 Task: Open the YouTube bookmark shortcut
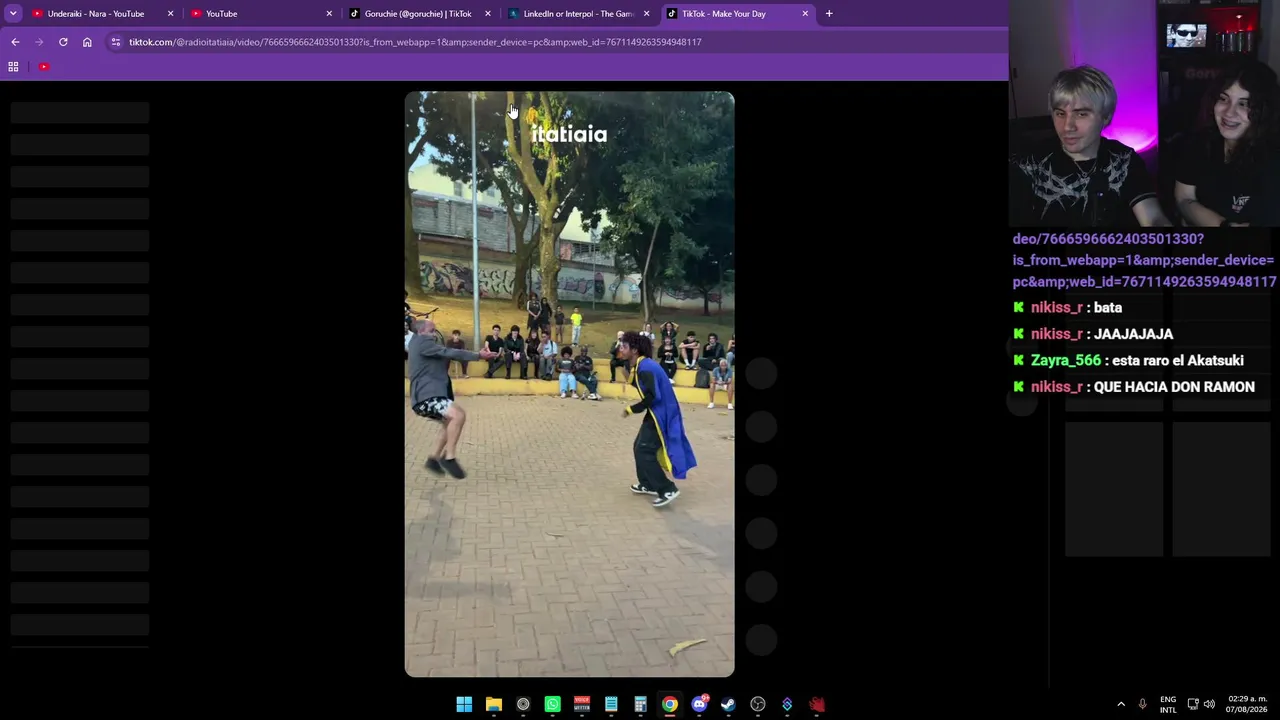coord(44,67)
